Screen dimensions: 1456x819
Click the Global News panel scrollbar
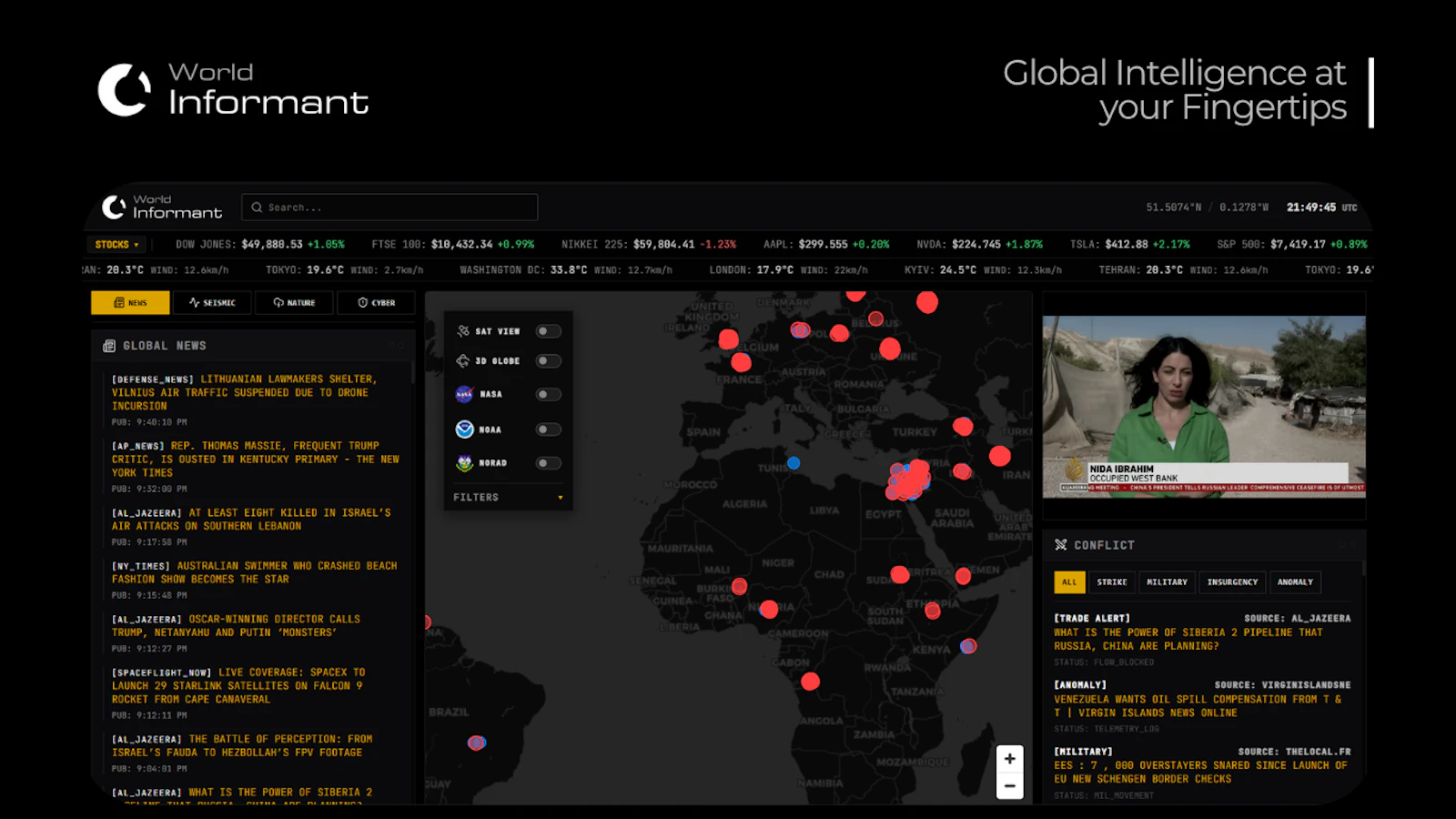[412, 371]
